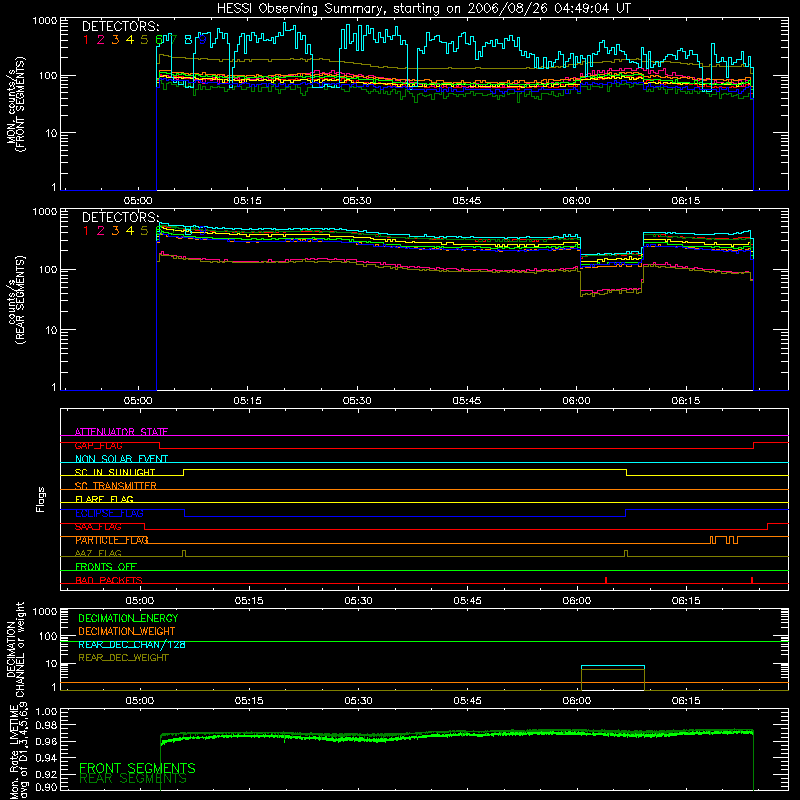Click 05:30 tick under front segments plot

[357, 201]
